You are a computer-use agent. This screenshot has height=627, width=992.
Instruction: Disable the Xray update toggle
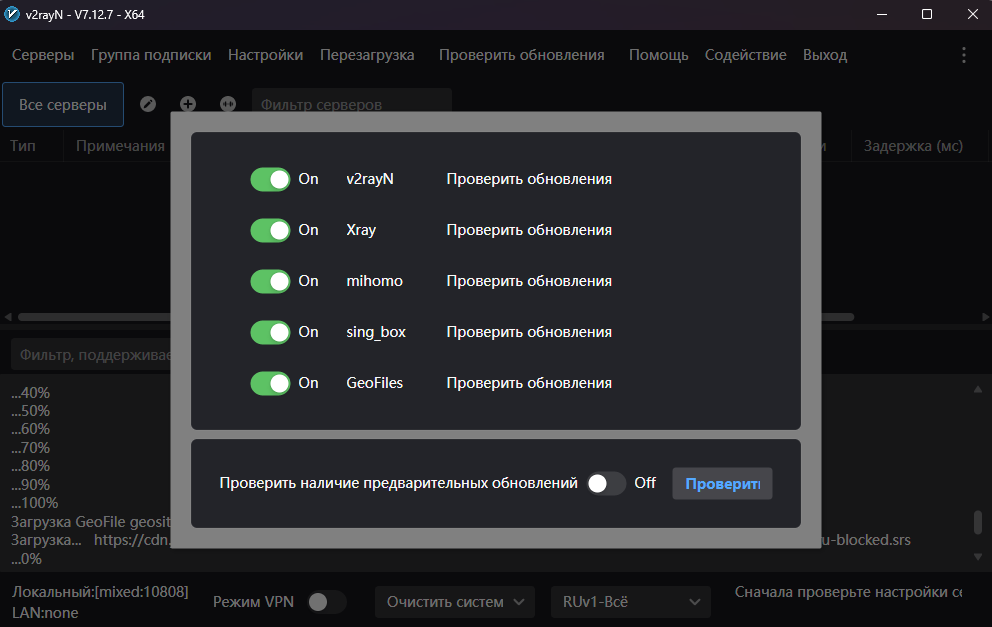[x=270, y=230]
